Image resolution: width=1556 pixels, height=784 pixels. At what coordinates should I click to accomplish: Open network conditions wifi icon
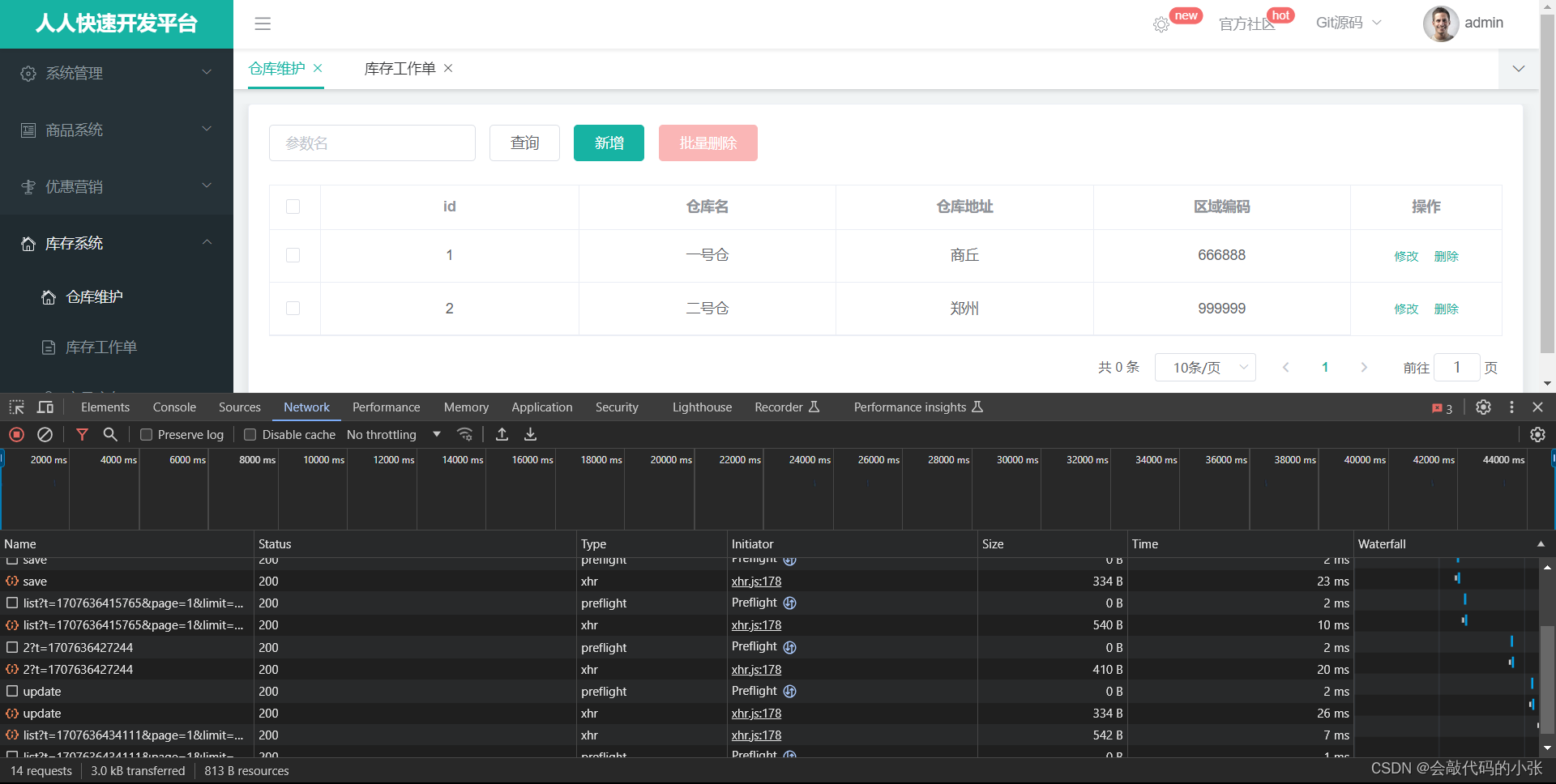tap(464, 435)
